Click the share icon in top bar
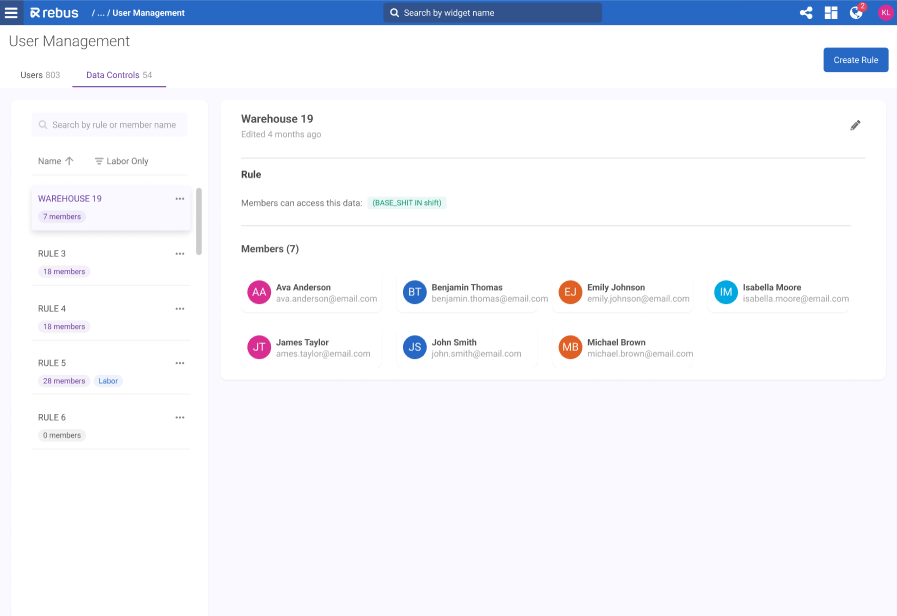 click(x=806, y=13)
